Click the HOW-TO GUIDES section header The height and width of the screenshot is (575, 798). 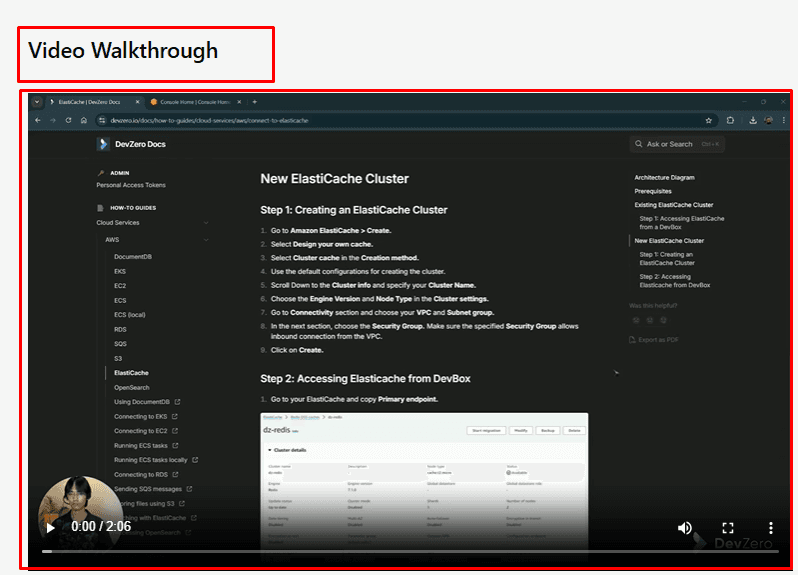coord(127,208)
